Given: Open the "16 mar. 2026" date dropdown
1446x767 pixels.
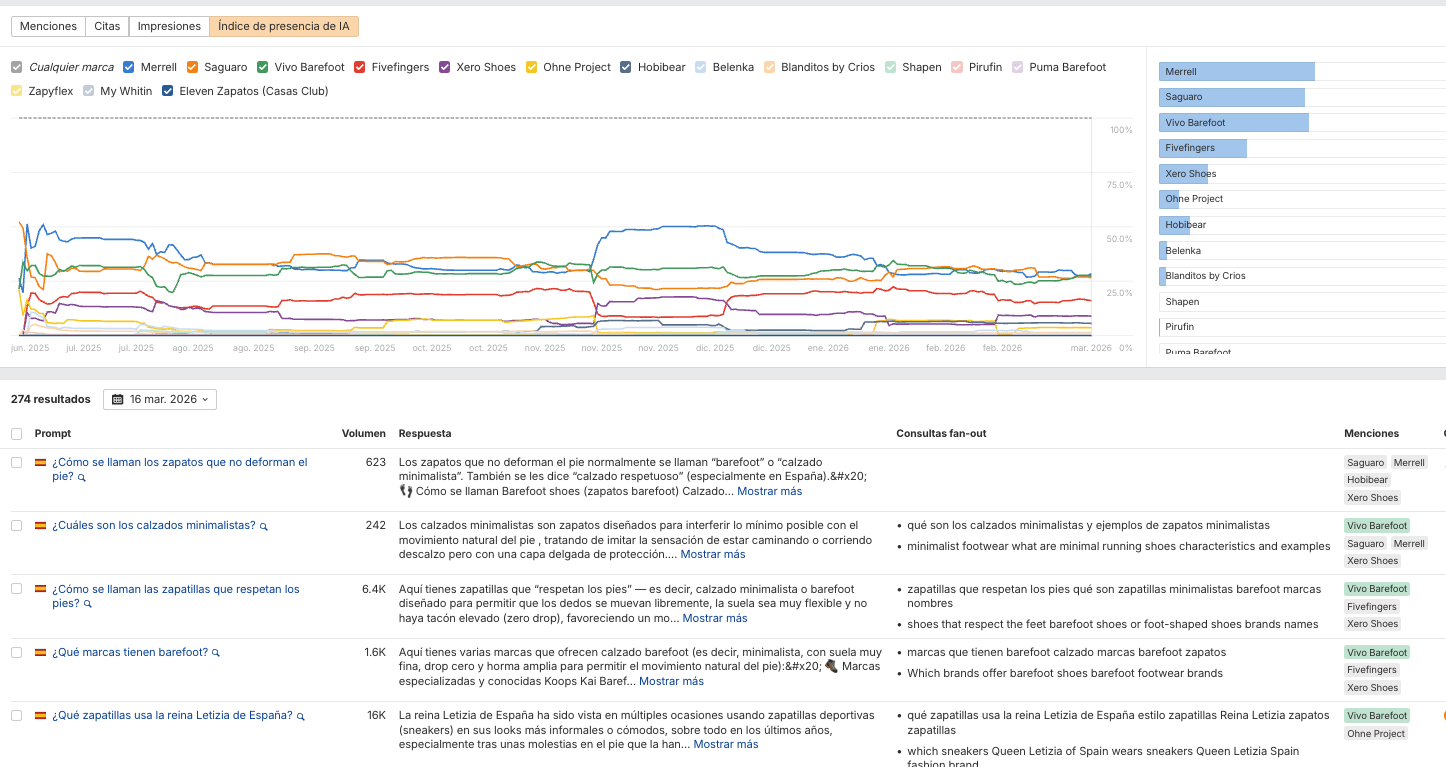Looking at the screenshot, I should click(x=161, y=398).
